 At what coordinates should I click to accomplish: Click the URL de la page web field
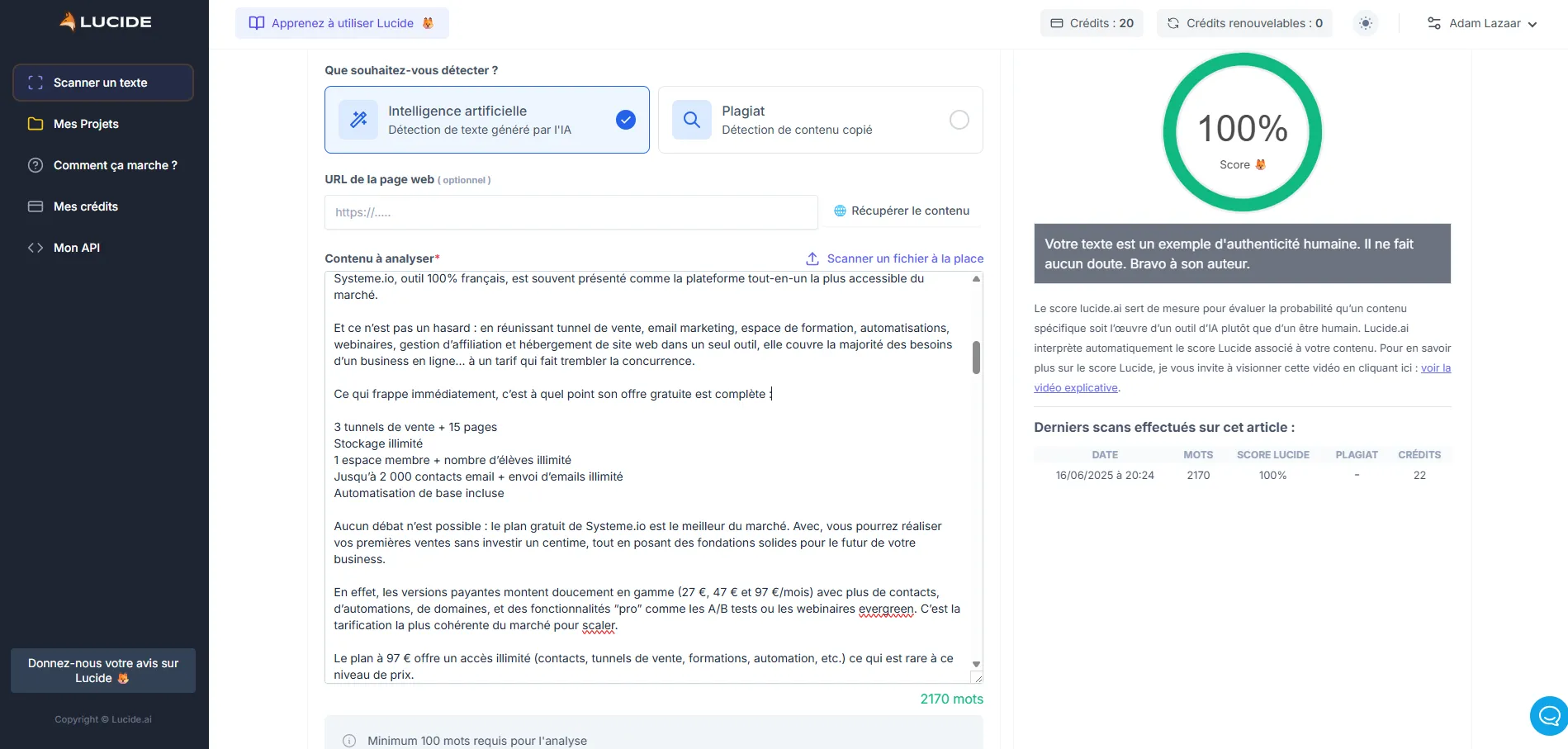click(571, 212)
